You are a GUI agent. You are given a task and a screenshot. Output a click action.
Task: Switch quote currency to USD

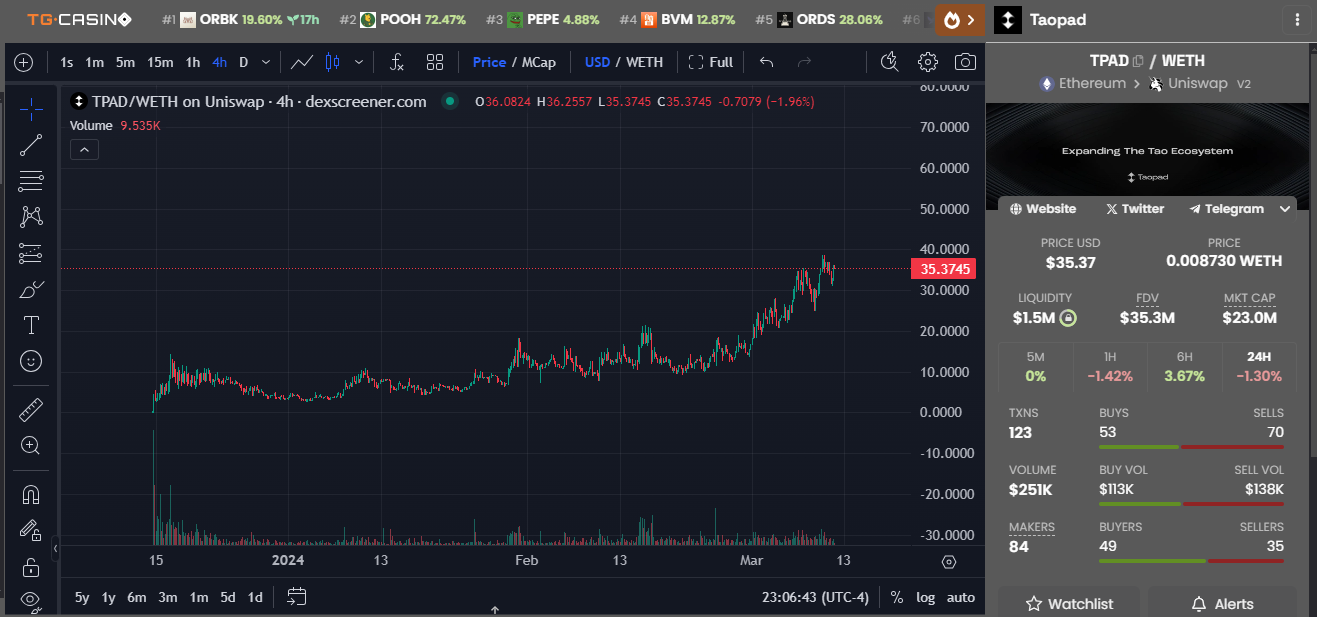click(x=597, y=62)
